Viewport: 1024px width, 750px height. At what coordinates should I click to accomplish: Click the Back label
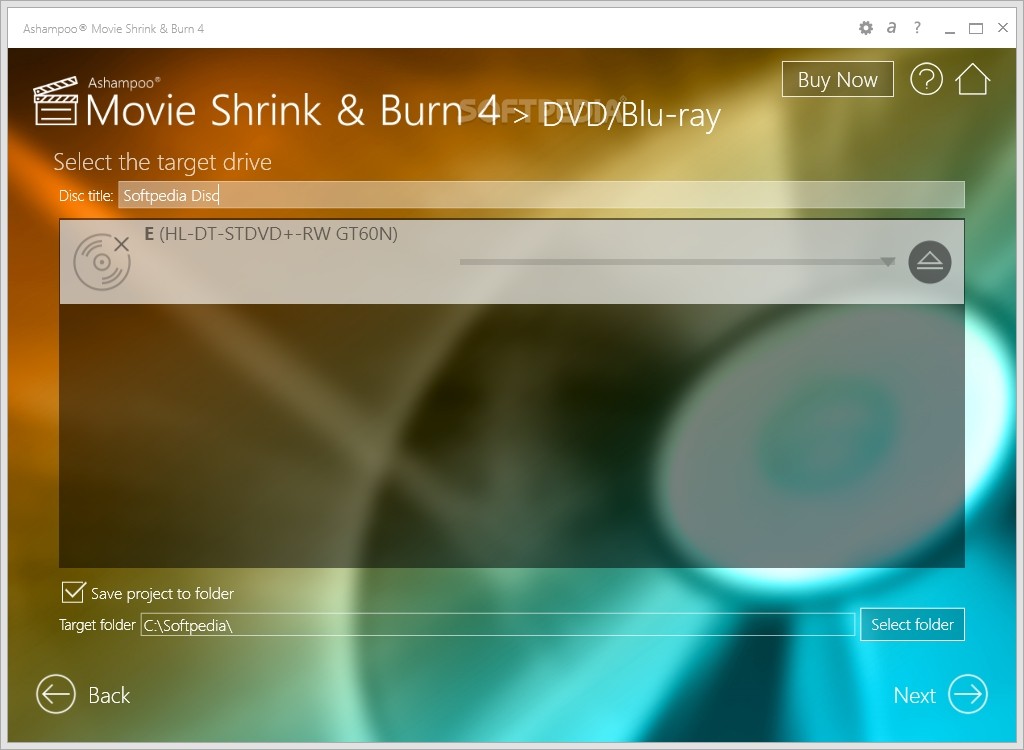tap(109, 695)
